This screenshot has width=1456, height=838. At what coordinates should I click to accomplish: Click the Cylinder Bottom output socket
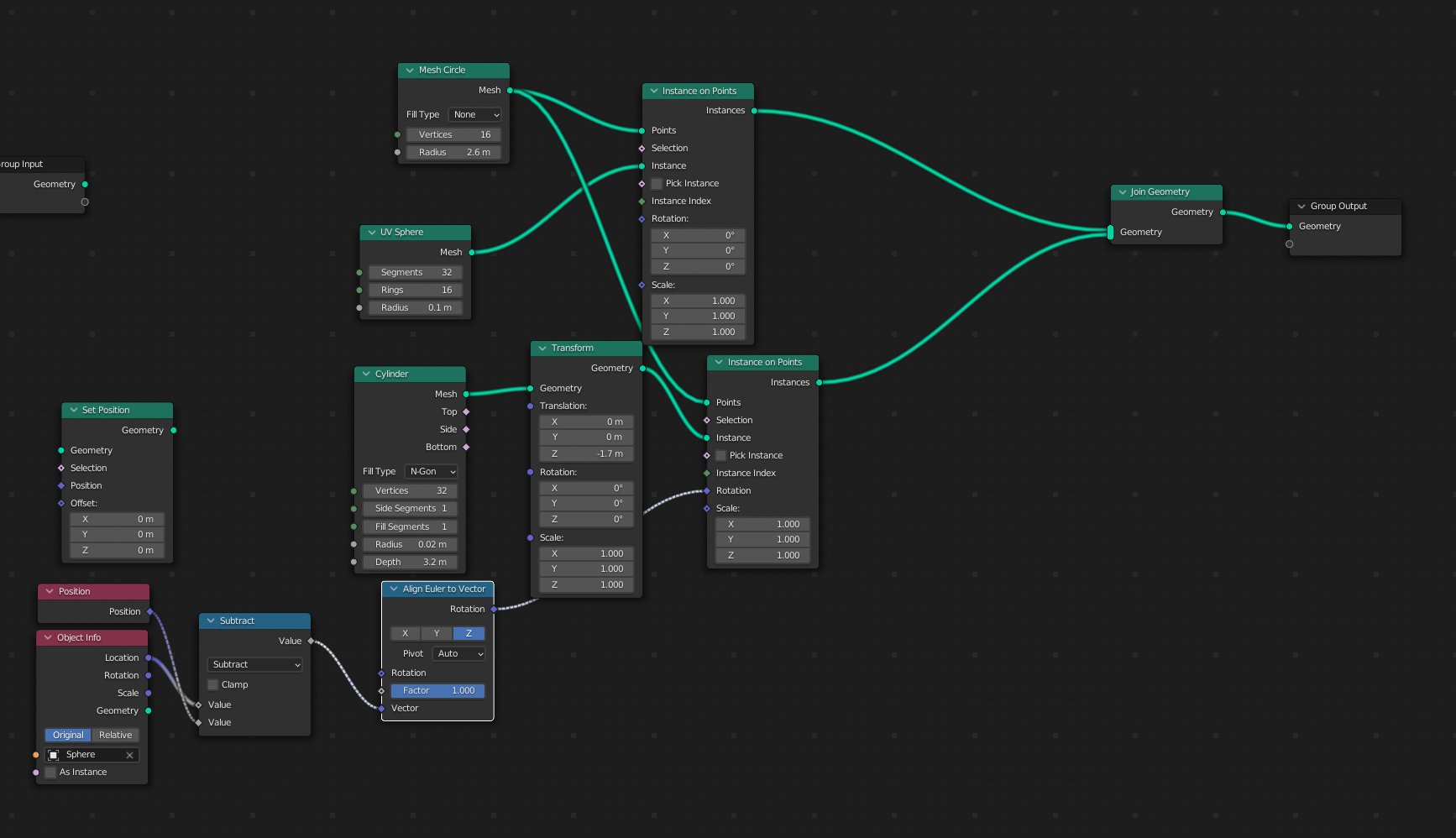pyautogui.click(x=466, y=448)
